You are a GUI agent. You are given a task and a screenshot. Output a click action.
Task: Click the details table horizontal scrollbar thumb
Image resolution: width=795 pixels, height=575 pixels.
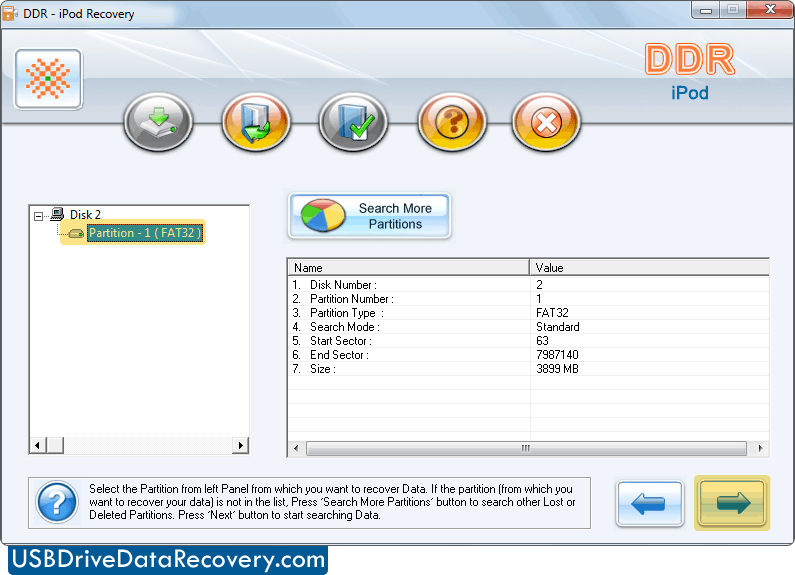(x=526, y=448)
